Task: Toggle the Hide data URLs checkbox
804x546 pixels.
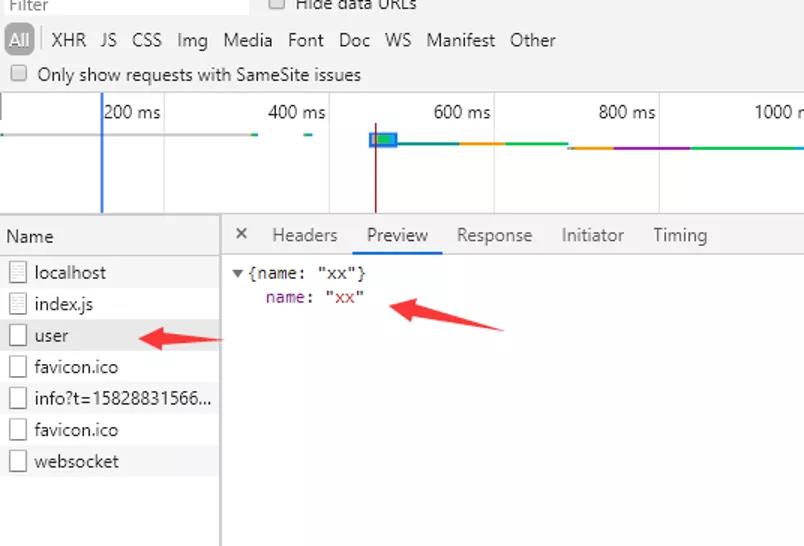Action: (x=276, y=4)
